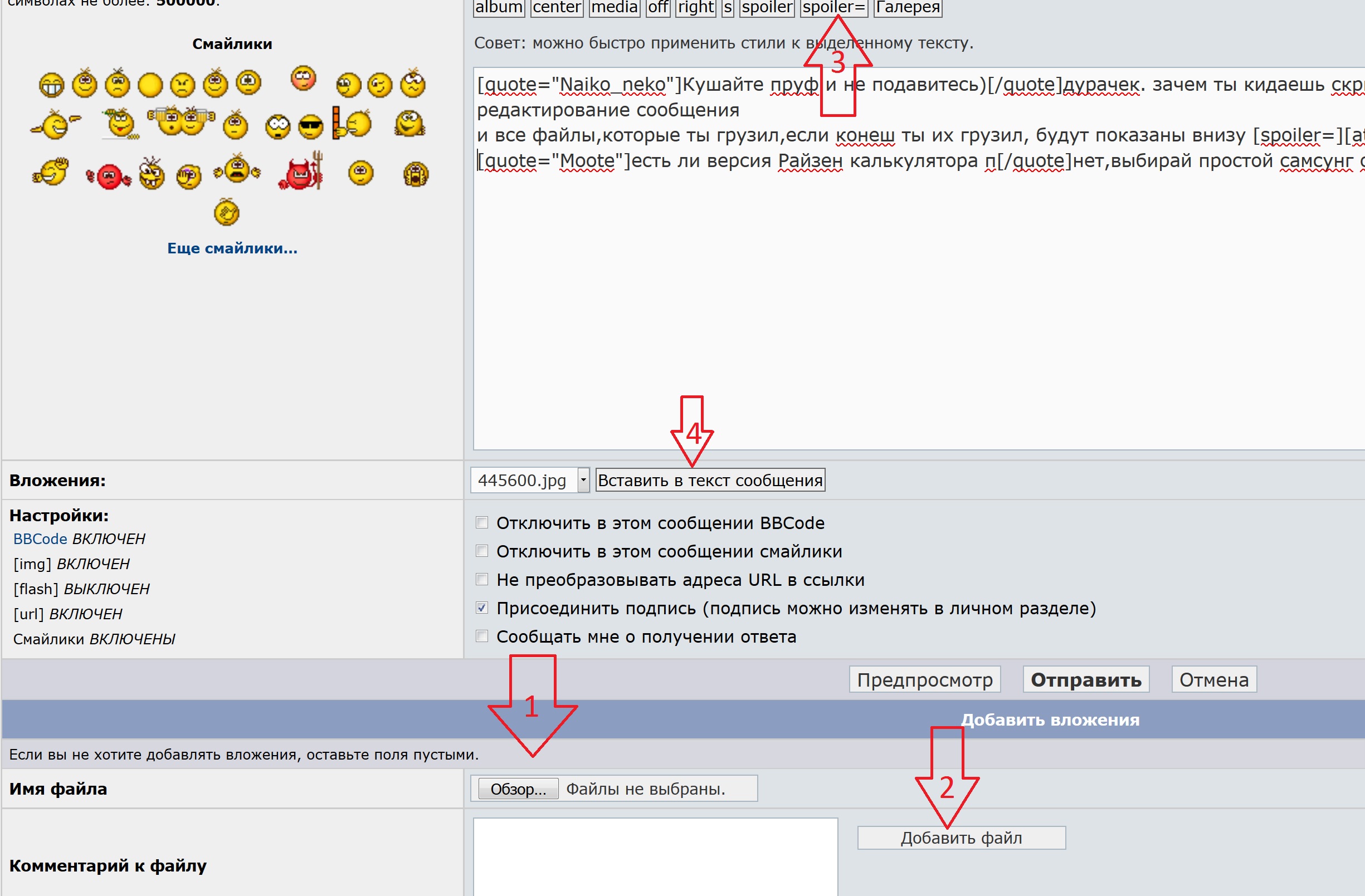Insert the blushing red-cheeked smiley

pyautogui.click(x=303, y=78)
